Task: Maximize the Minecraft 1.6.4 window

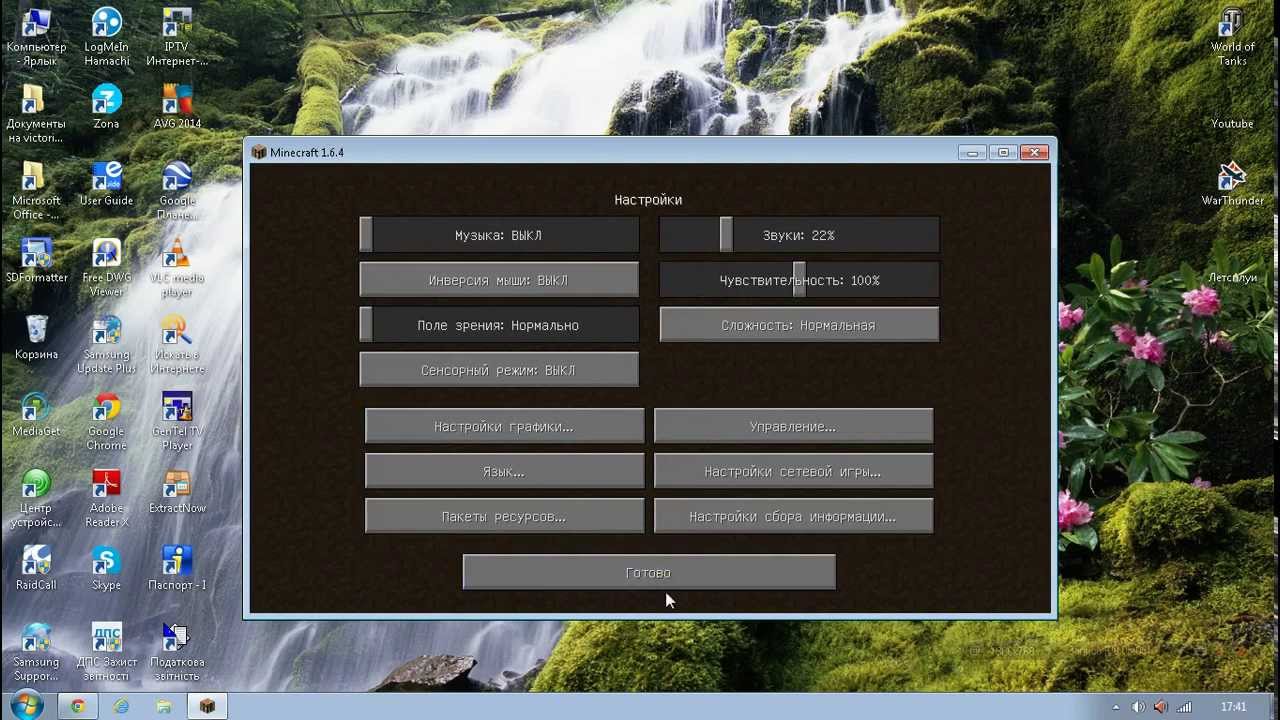Action: pos(1004,152)
